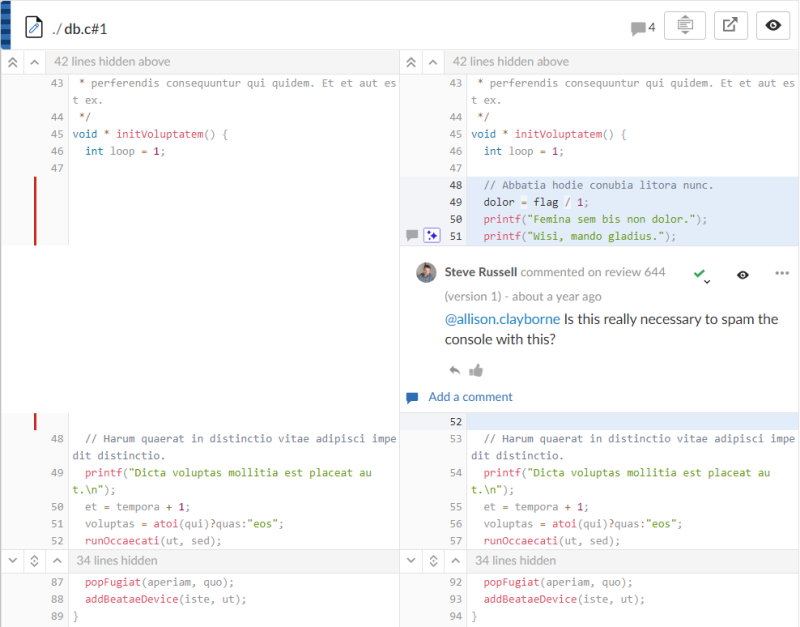Viewport: 800px width, 627px height.
Task: Toggle the eye visibility icon in the toolbar
Action: 773,26
